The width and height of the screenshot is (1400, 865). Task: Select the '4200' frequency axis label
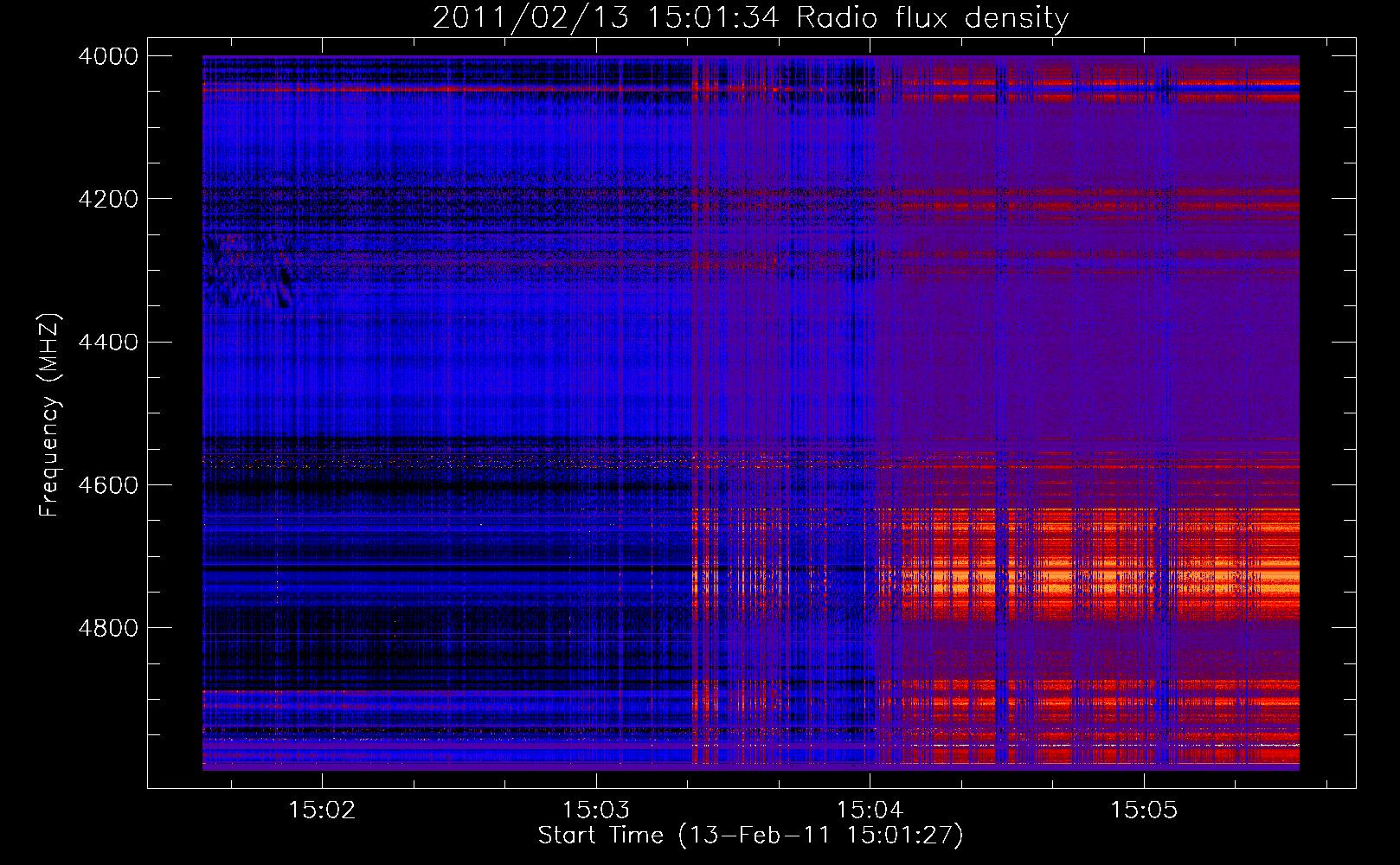point(108,199)
